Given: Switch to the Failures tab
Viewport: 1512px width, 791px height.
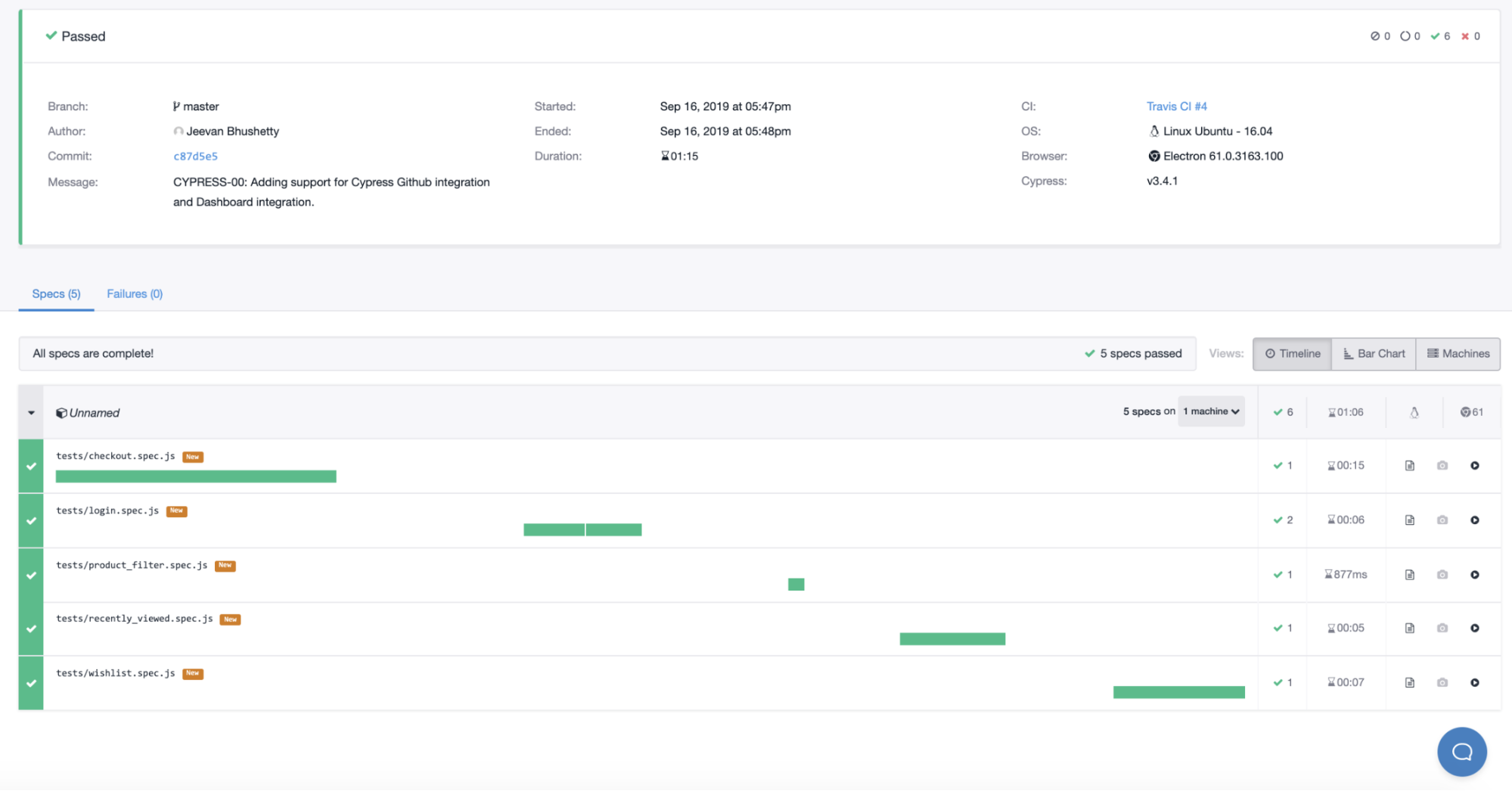Looking at the screenshot, I should pos(134,293).
